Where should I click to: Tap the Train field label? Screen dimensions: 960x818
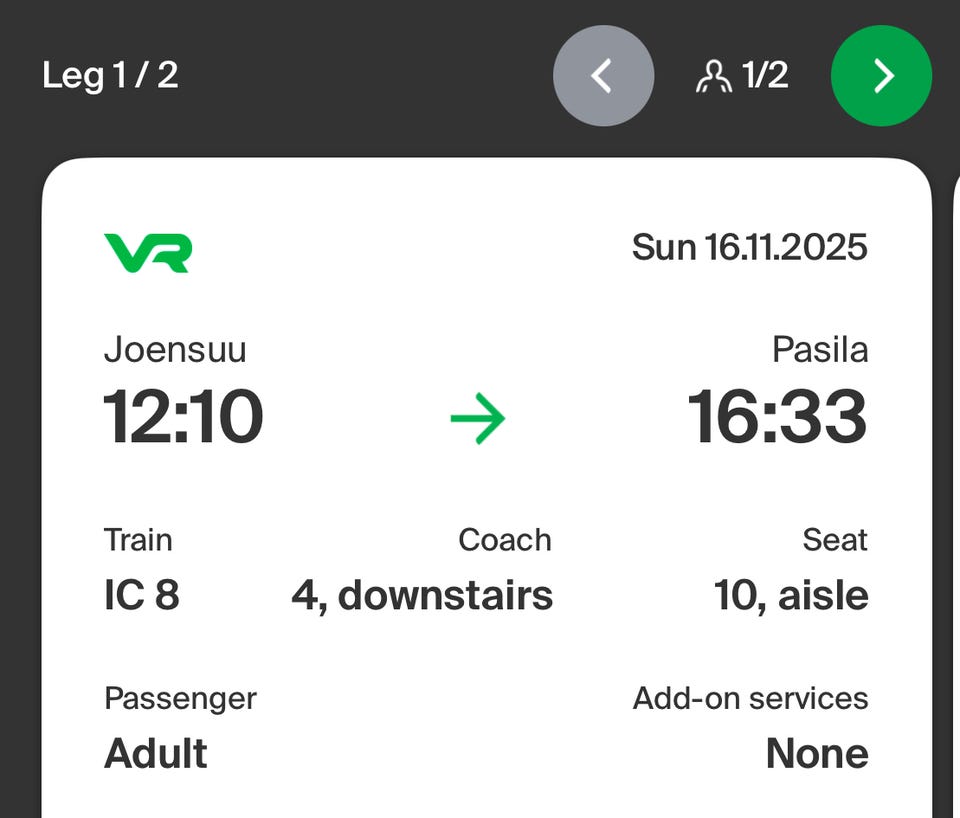pos(138,540)
